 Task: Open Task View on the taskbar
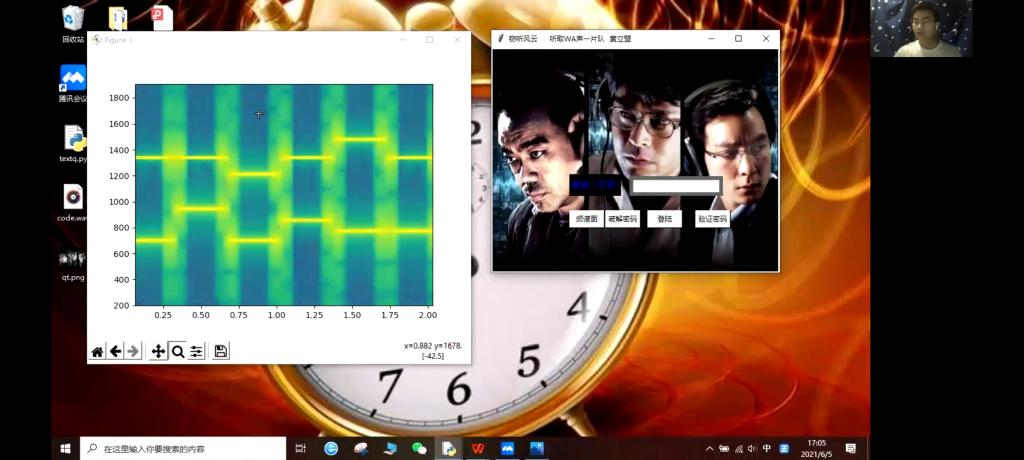[x=300, y=448]
